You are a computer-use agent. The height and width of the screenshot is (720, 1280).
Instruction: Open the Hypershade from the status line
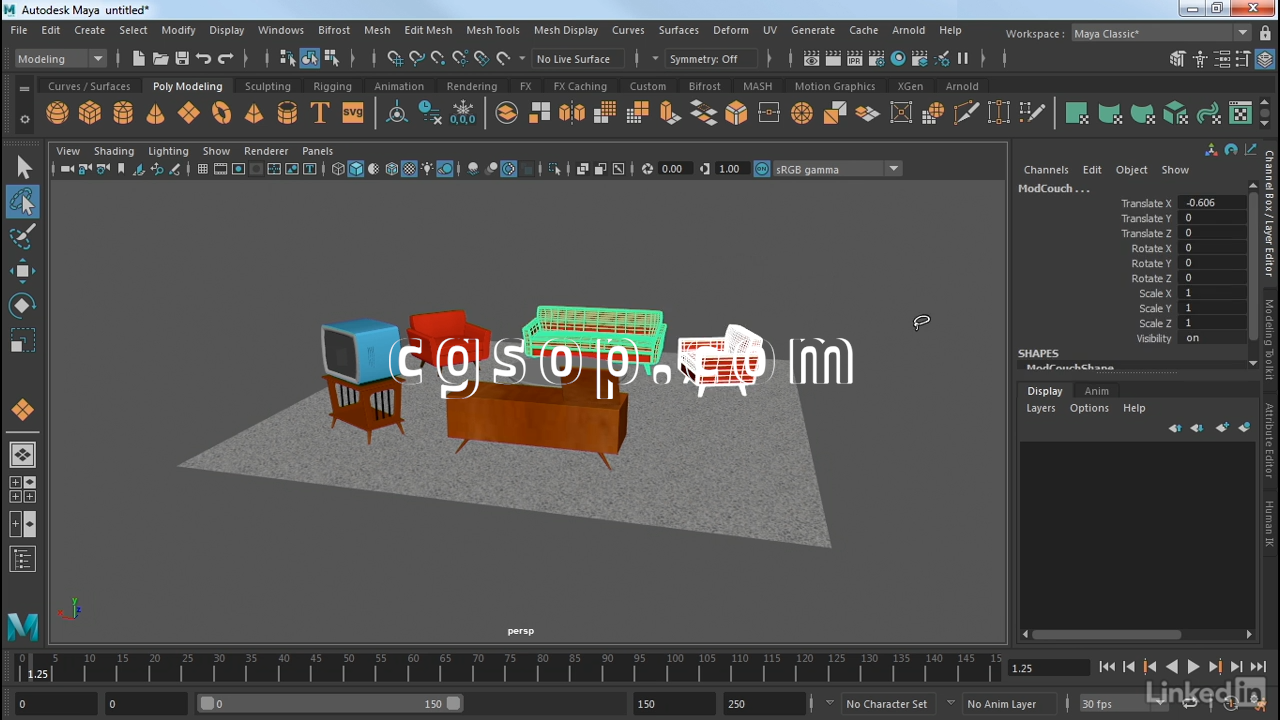pos(898,59)
